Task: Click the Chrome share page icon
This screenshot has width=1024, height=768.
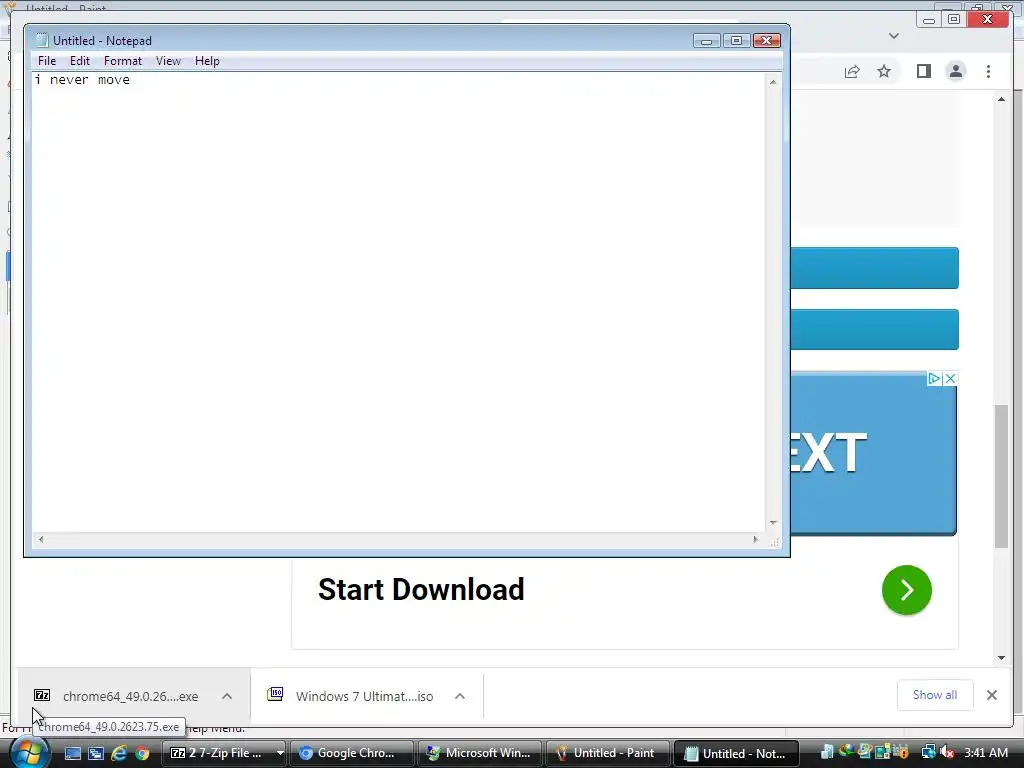Action: [x=852, y=71]
